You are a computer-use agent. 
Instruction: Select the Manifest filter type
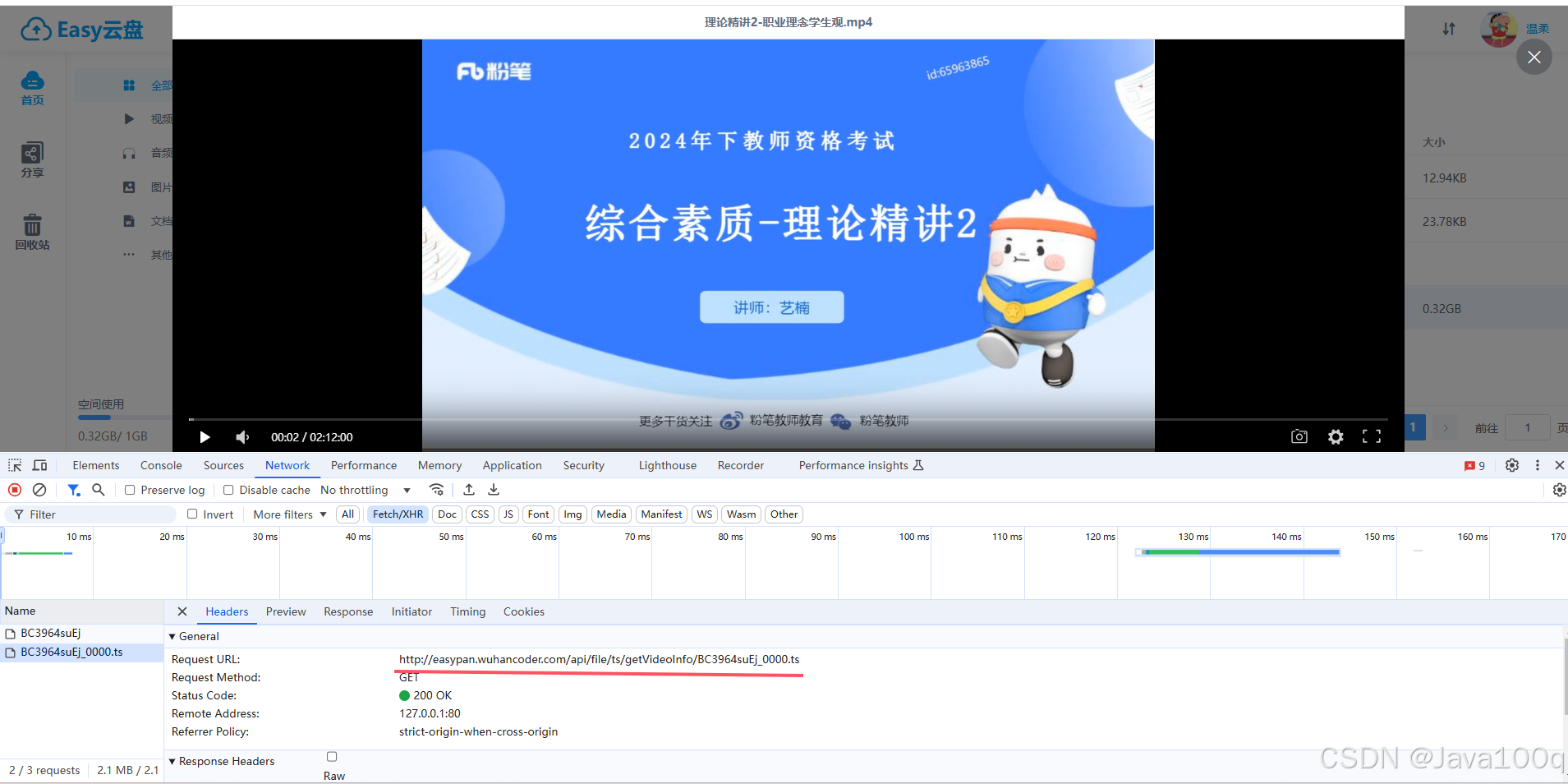(662, 514)
